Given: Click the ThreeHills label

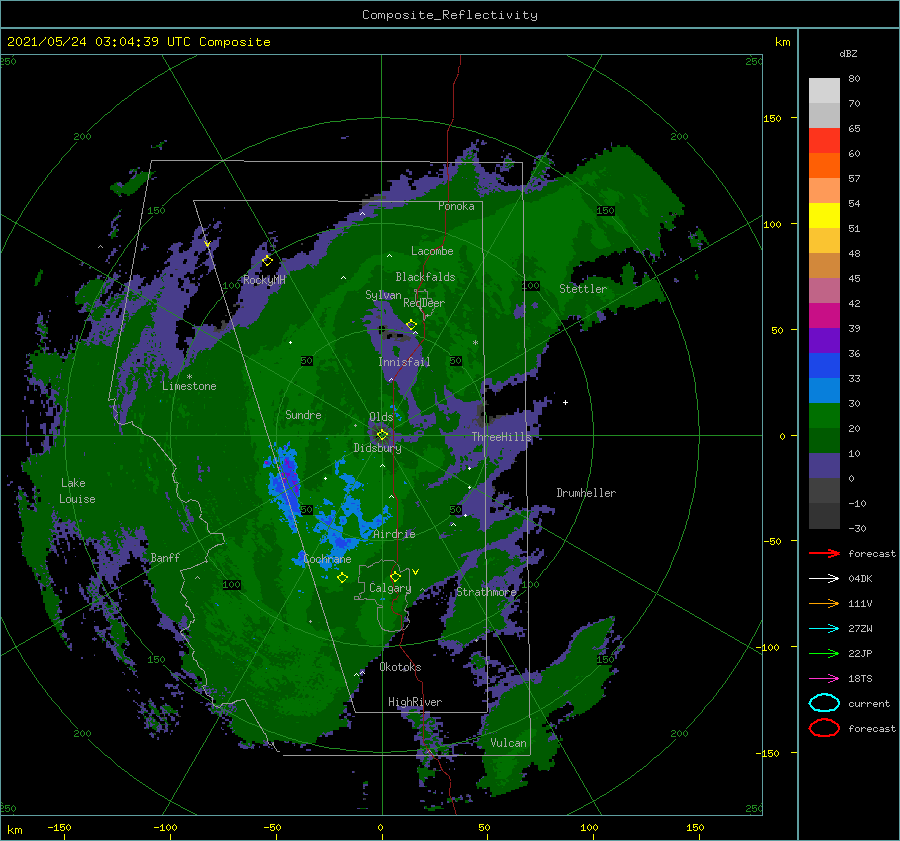Looking at the screenshot, I should tap(502, 437).
